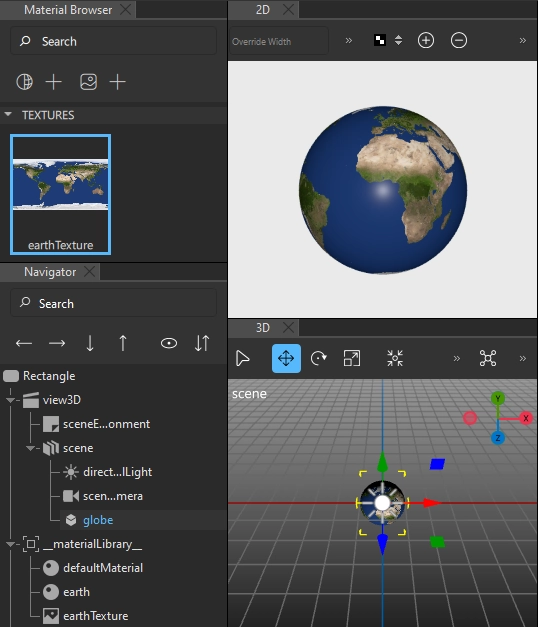Click the canvas background color icon
538x627 pixels.
coord(380,40)
